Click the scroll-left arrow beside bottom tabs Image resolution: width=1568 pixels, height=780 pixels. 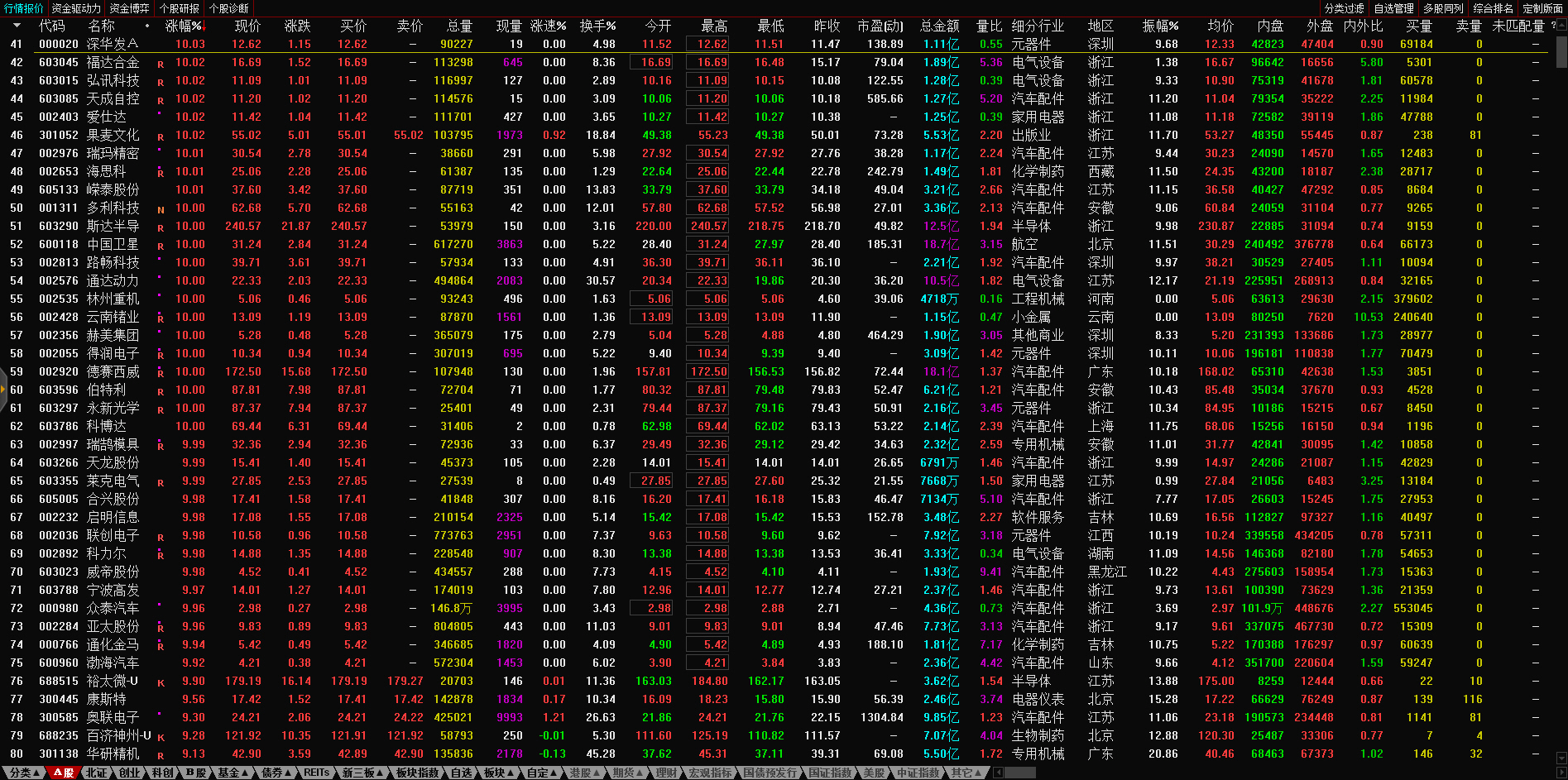(x=998, y=773)
